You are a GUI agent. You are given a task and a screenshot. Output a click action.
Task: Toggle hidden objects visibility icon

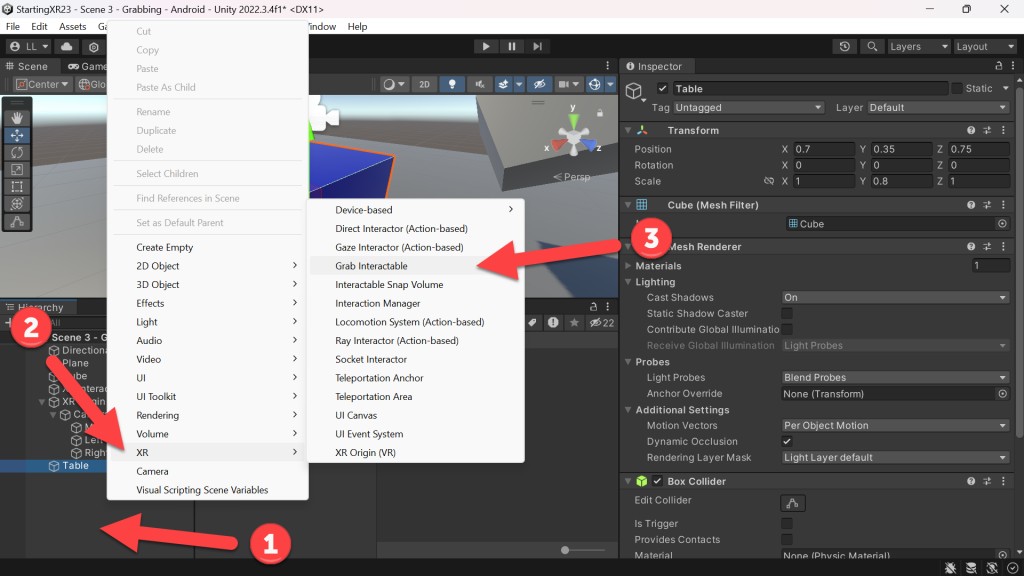pyautogui.click(x=539, y=84)
